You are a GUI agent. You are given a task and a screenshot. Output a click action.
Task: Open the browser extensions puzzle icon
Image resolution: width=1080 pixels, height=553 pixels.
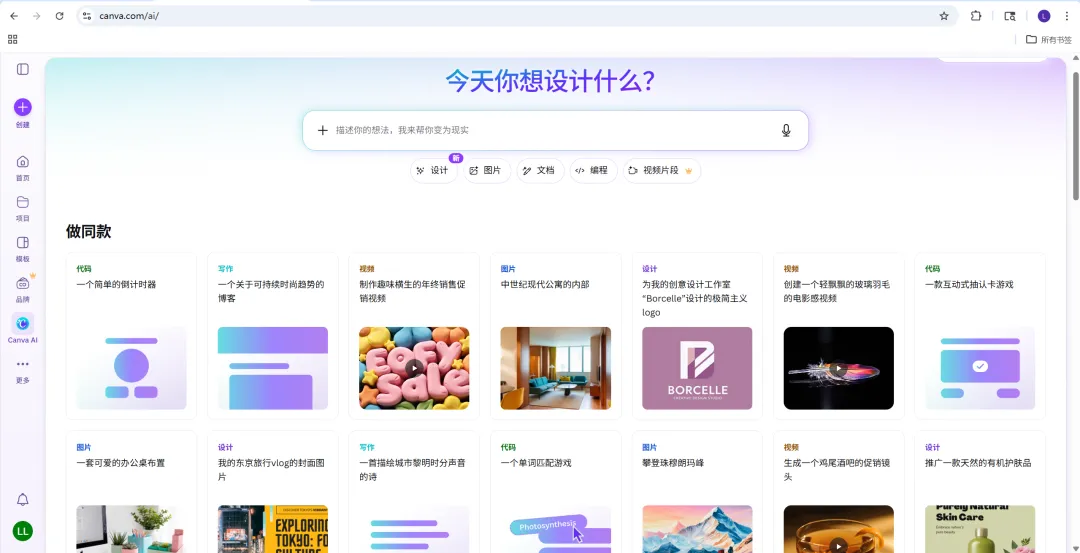point(976,16)
